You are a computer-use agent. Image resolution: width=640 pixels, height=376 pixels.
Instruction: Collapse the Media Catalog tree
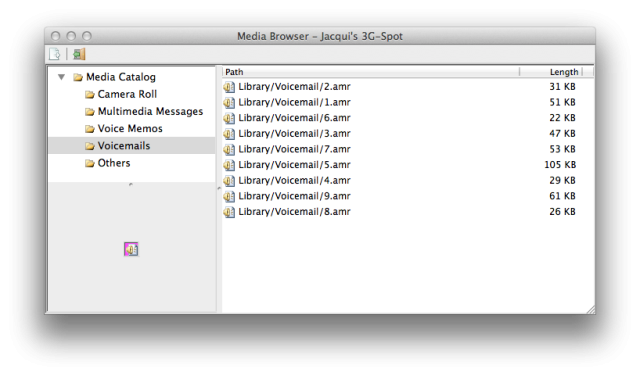(61, 77)
